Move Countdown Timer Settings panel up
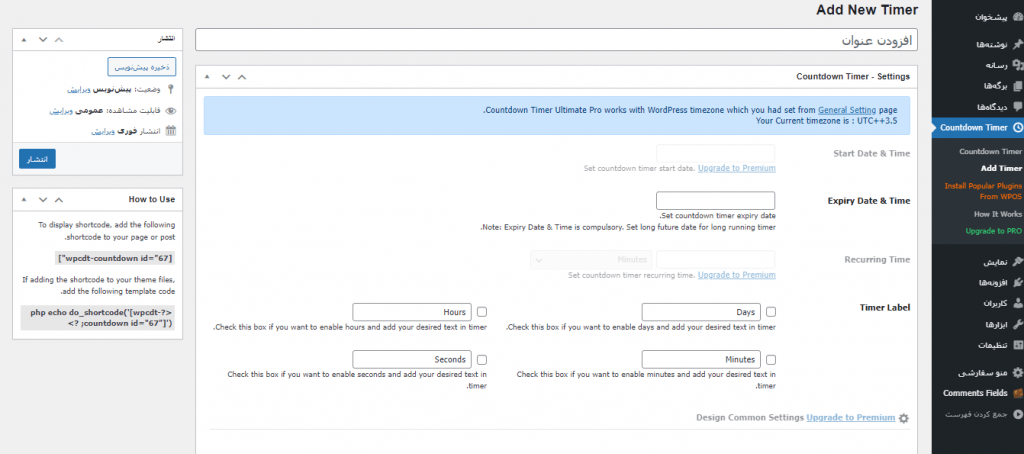 tap(242, 76)
